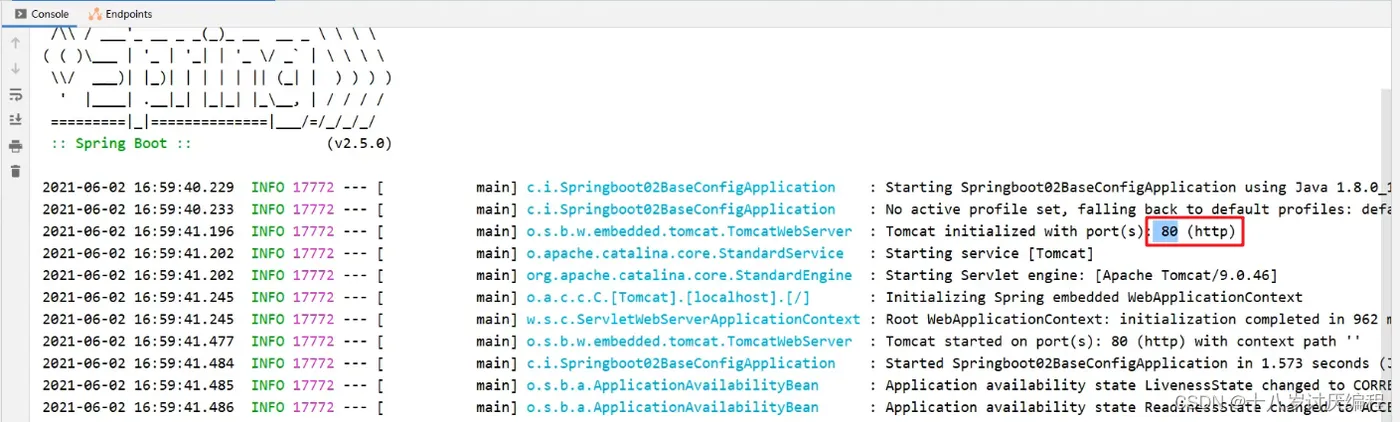
Task: Click org.apache.catalina.core.StandardEngine logger name
Action: 688,275
